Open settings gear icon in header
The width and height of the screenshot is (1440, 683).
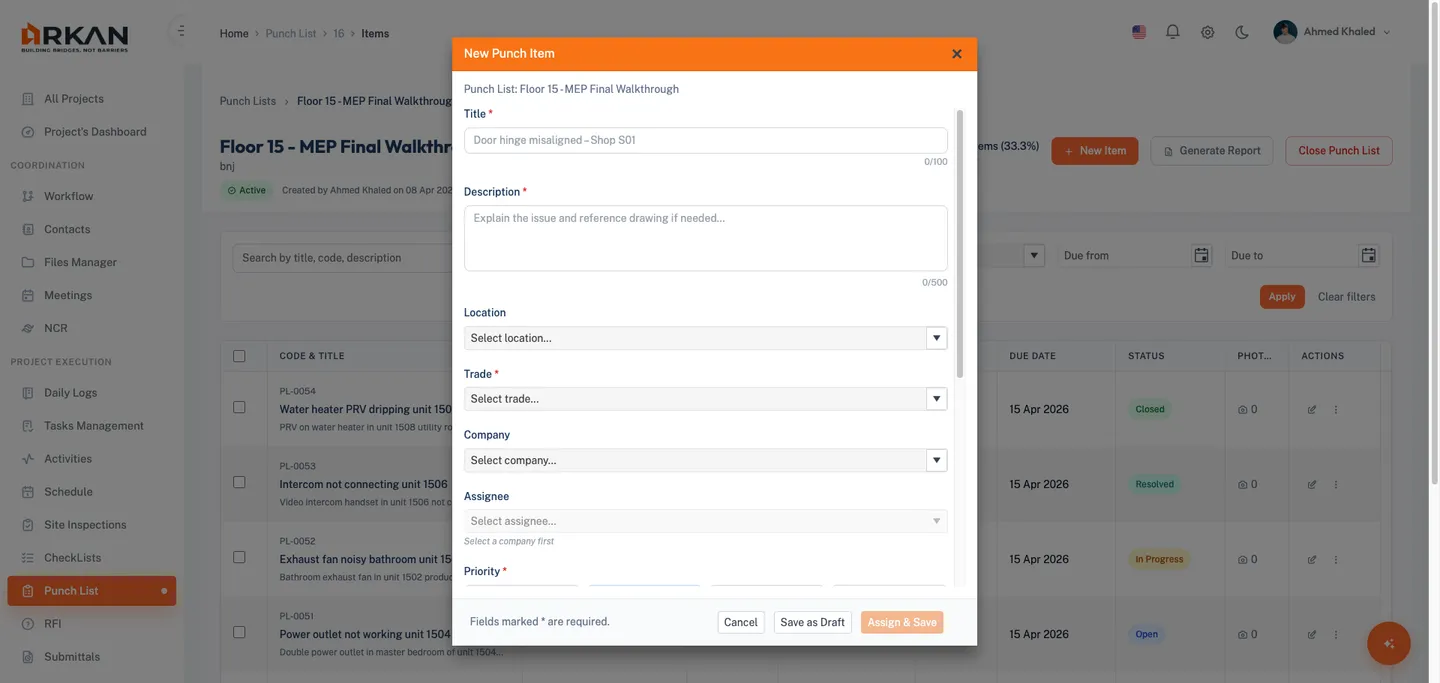[1207, 32]
